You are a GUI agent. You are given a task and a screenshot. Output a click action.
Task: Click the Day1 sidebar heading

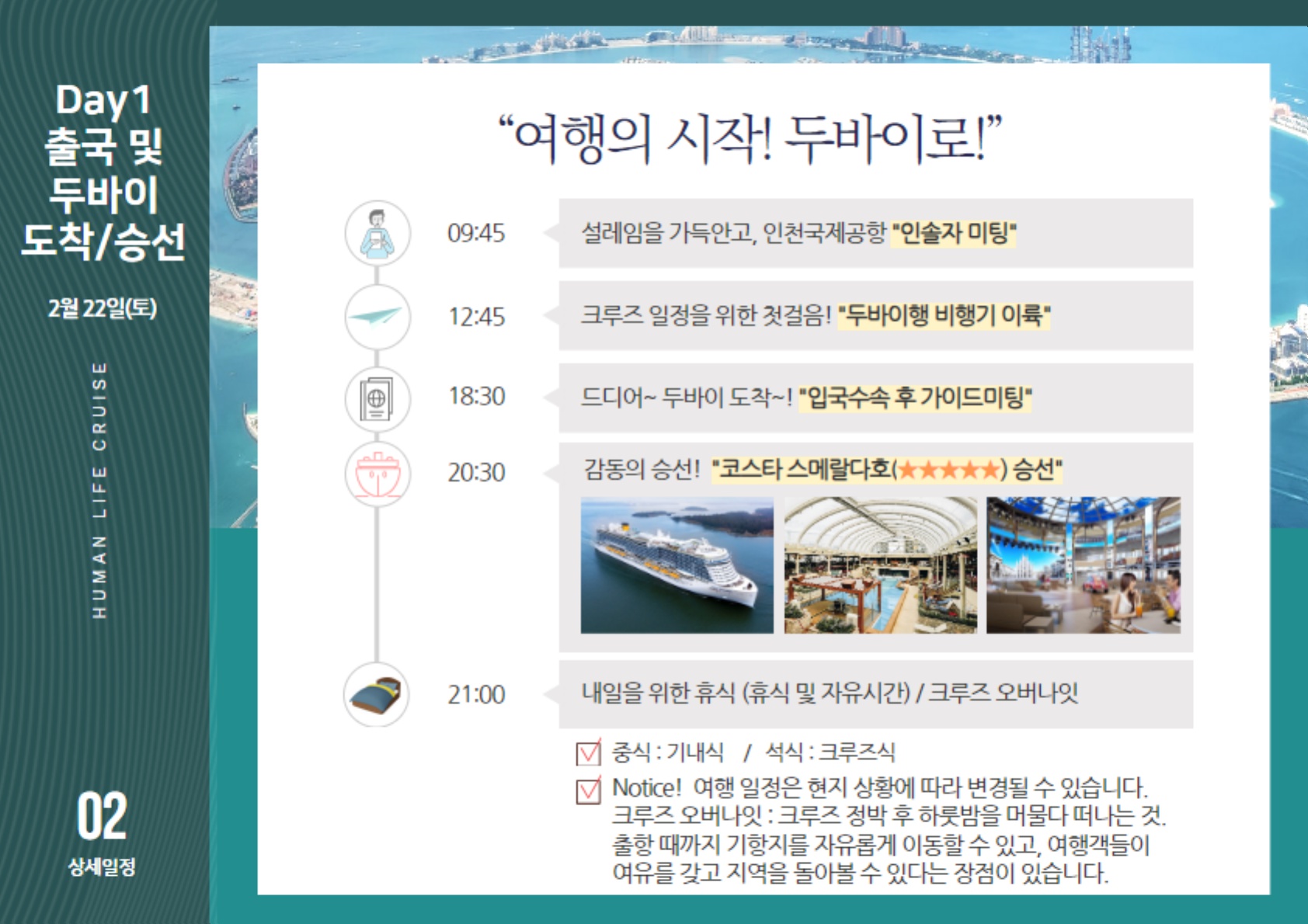tap(103, 101)
